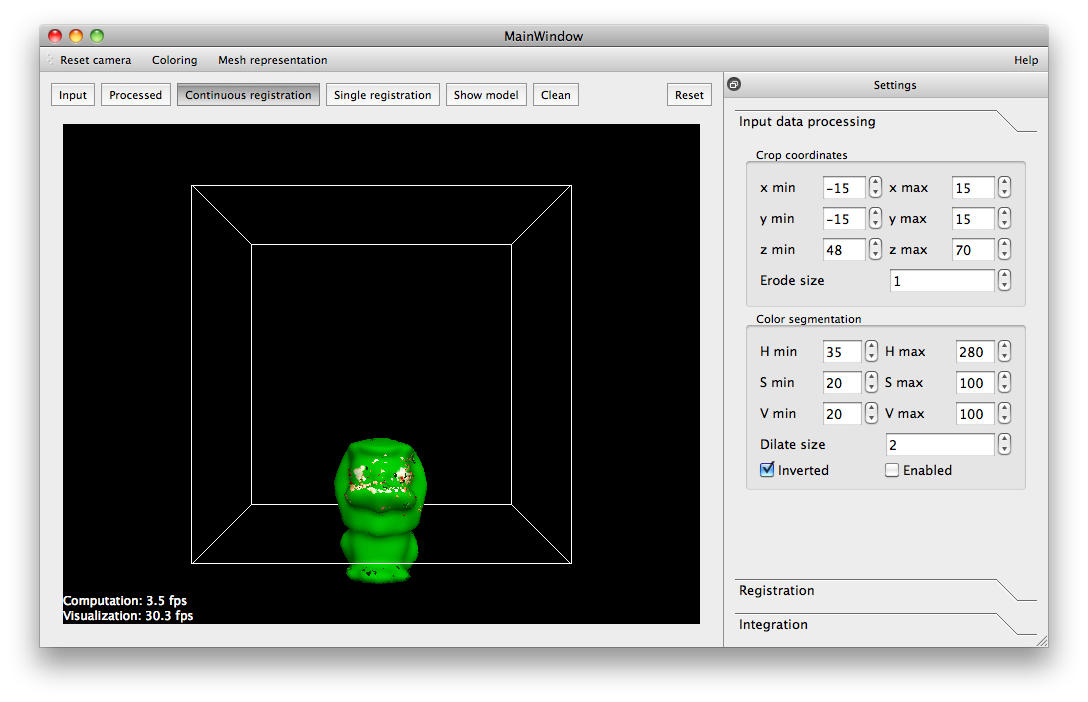Click the Settings panel float icon
Viewport: 1088px width, 702px height.
(x=733, y=85)
